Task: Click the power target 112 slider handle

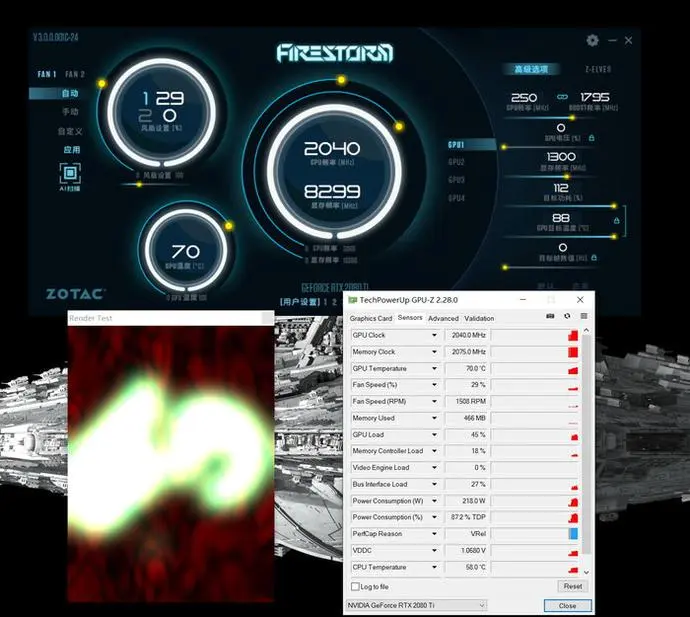Action: 613,206
